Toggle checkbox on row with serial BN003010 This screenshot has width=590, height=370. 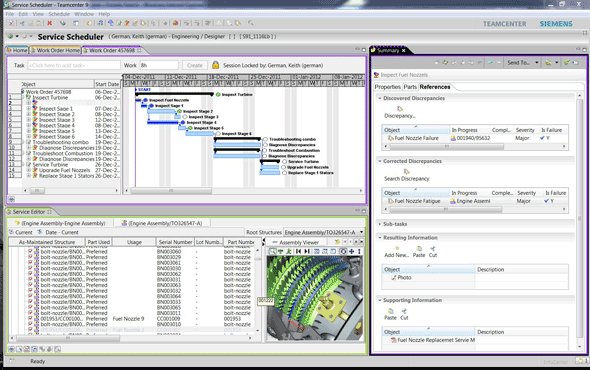(31, 324)
